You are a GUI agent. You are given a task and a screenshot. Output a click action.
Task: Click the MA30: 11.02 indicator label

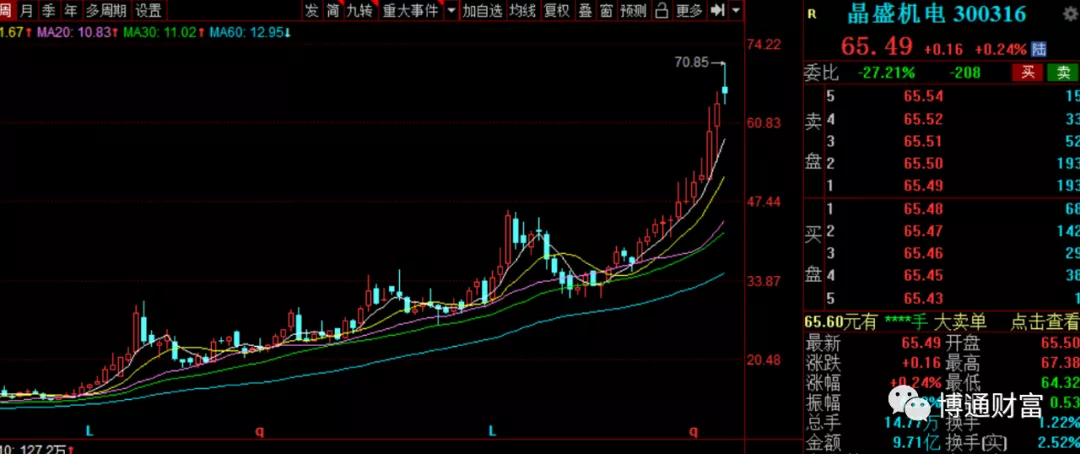[165, 32]
